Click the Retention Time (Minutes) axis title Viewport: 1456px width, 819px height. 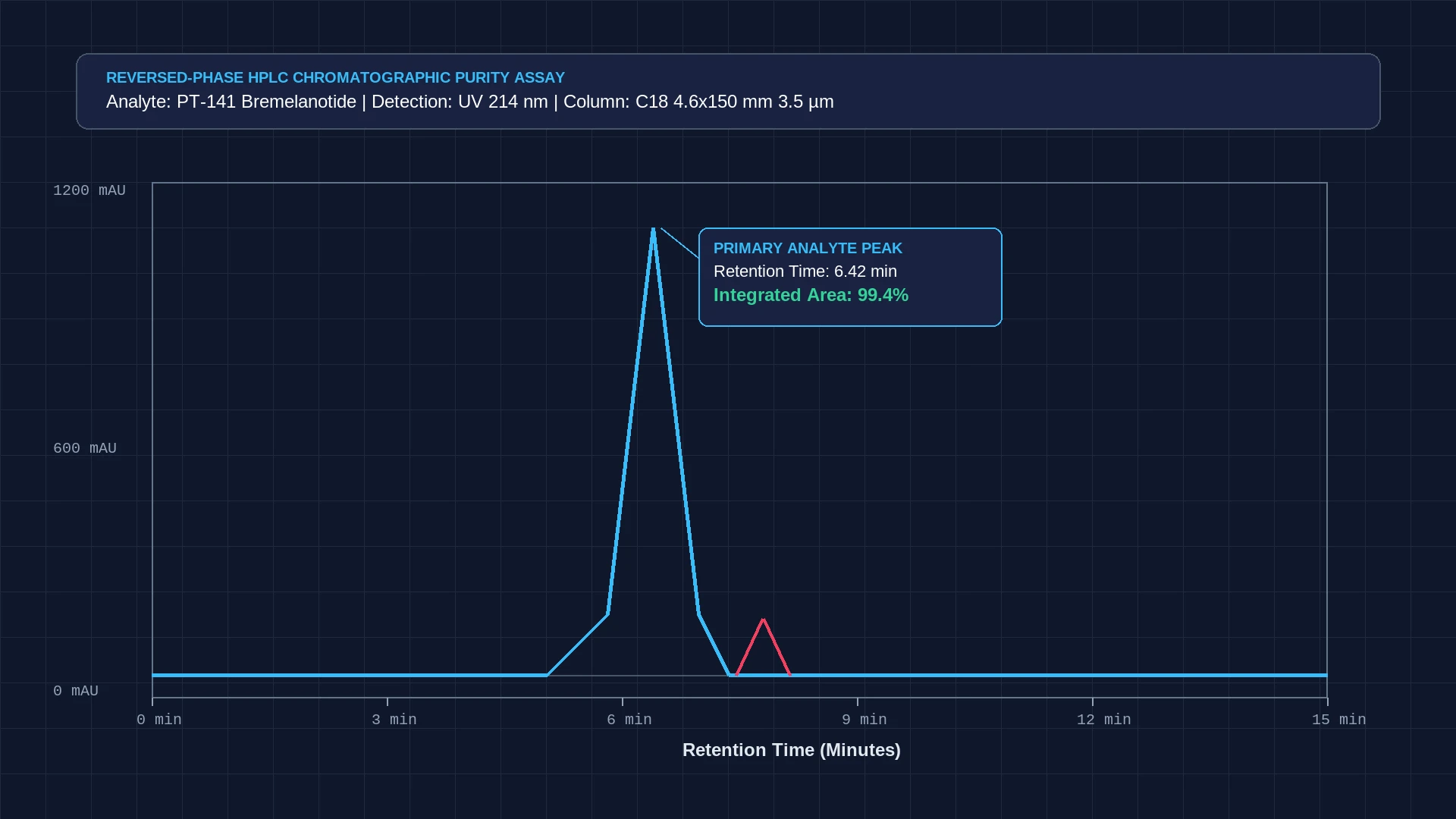(792, 750)
